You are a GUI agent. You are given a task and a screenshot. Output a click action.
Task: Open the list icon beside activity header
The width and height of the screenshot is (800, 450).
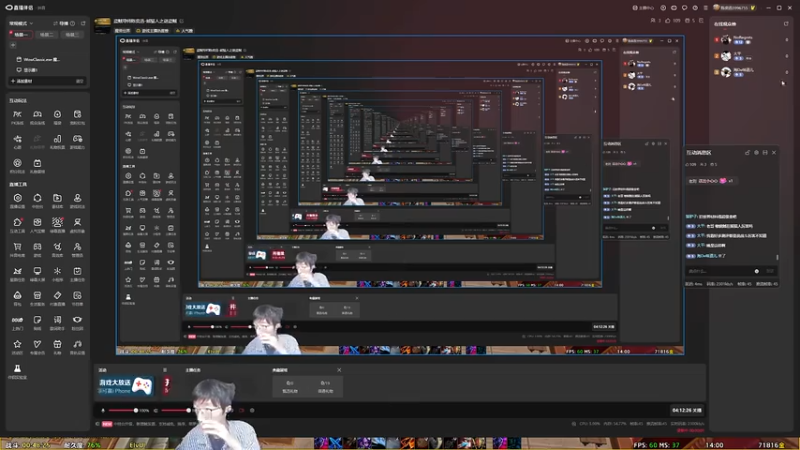pyautogui.click(x=164, y=370)
